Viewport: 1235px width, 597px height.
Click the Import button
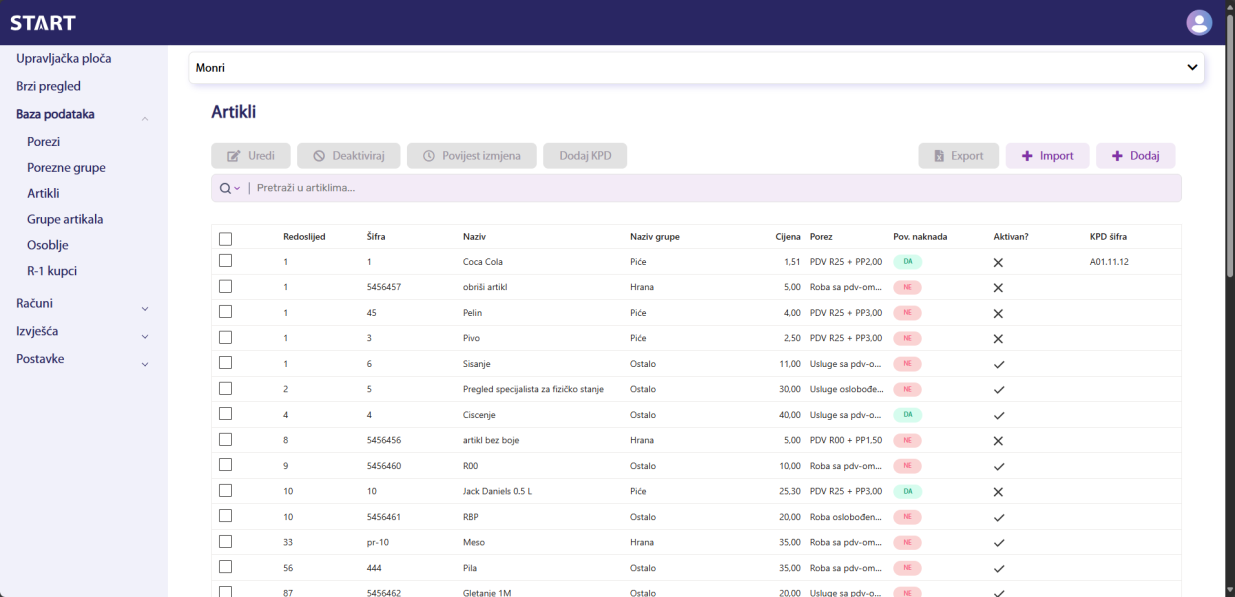1047,156
